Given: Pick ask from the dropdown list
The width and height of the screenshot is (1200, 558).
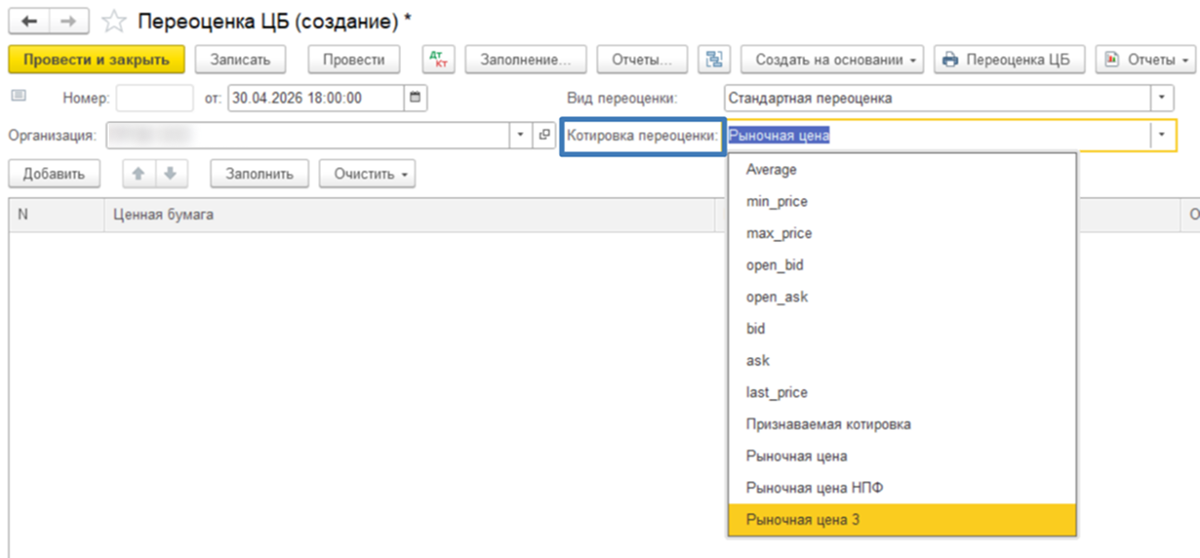Looking at the screenshot, I should (x=903, y=360).
